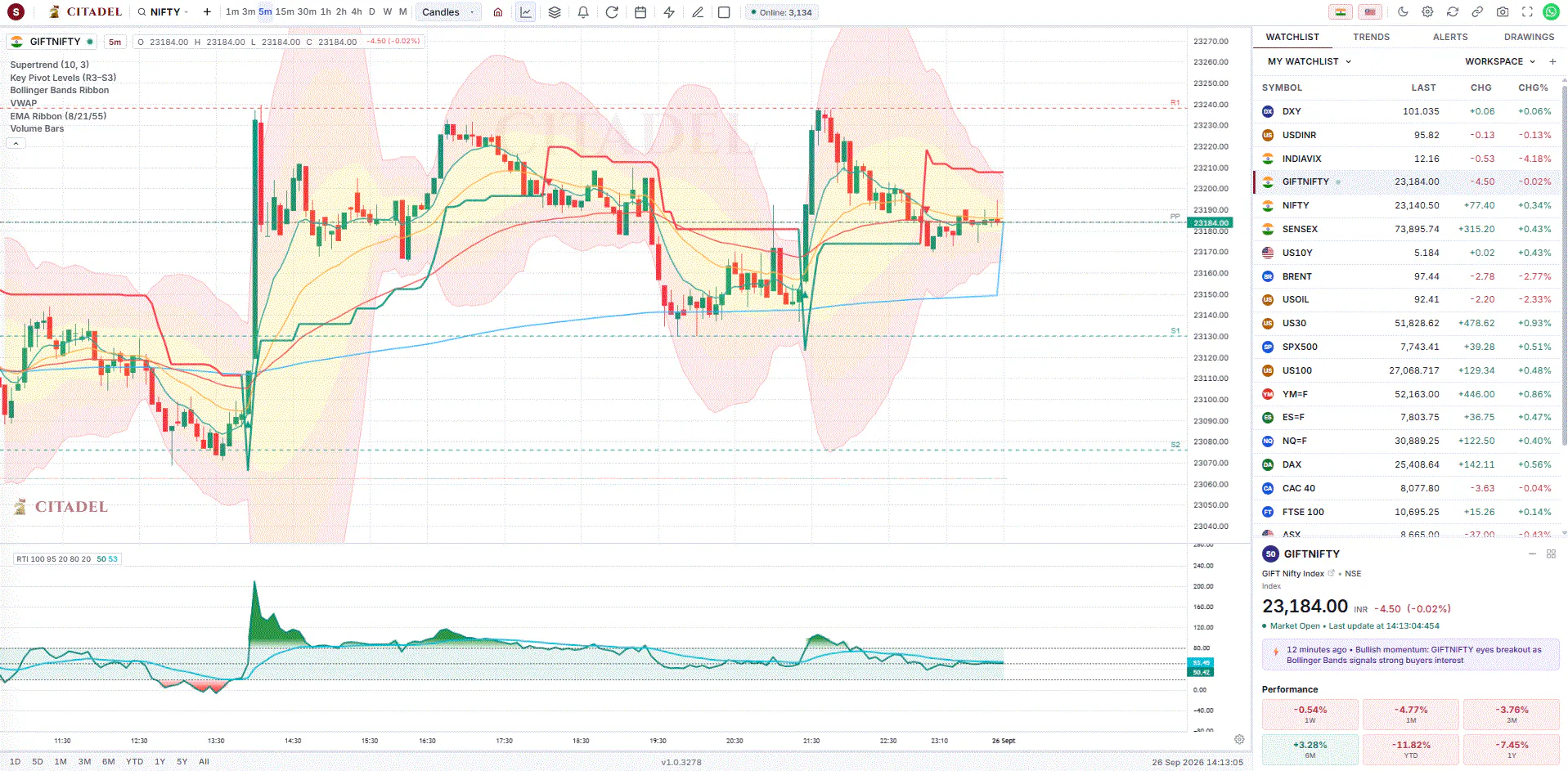The height and width of the screenshot is (771, 1568).
Task: Copy the chart link via link icon
Action: pos(1477,12)
